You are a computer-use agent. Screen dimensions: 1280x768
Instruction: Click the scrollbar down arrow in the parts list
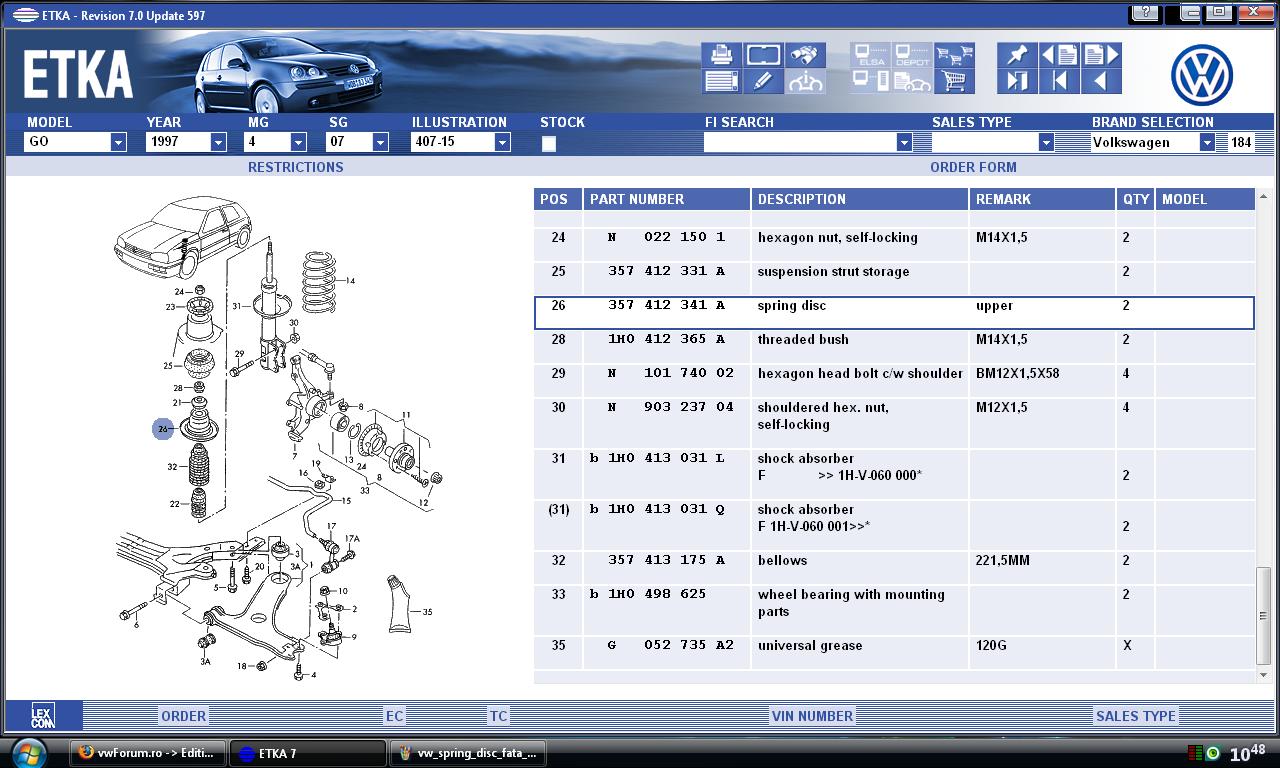1264,675
